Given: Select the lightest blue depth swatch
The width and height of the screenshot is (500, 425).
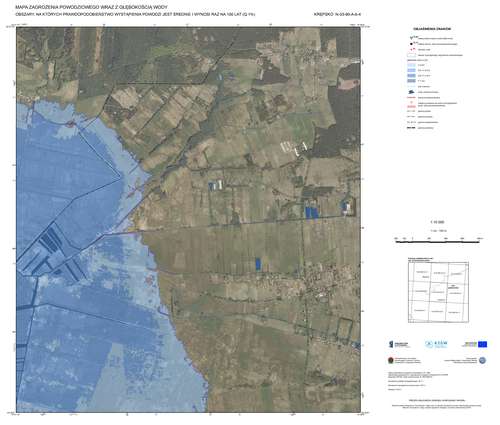Looking at the screenshot, I should (x=411, y=65).
